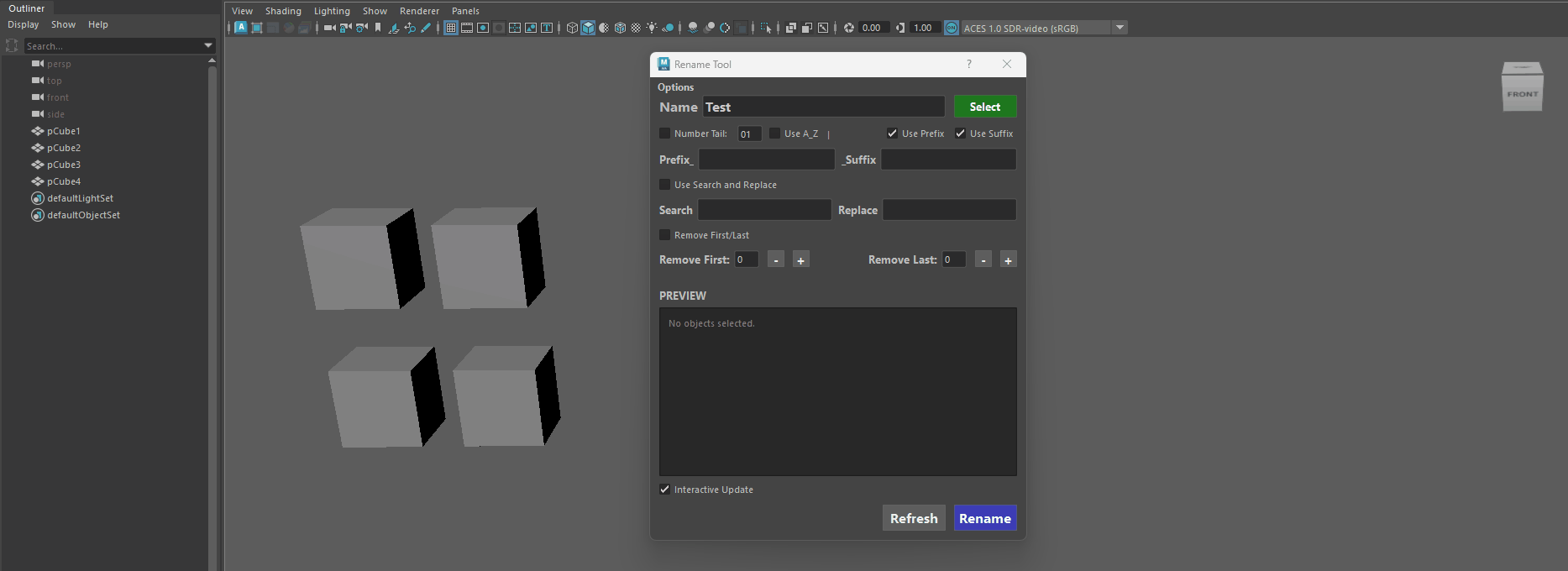Screen dimensions: 1568x571
Task: Open the Outliner Display menu
Action: click(x=24, y=24)
